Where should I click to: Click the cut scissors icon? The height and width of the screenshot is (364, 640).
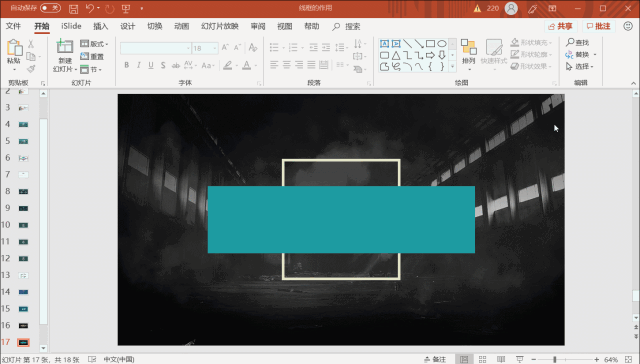click(31, 44)
